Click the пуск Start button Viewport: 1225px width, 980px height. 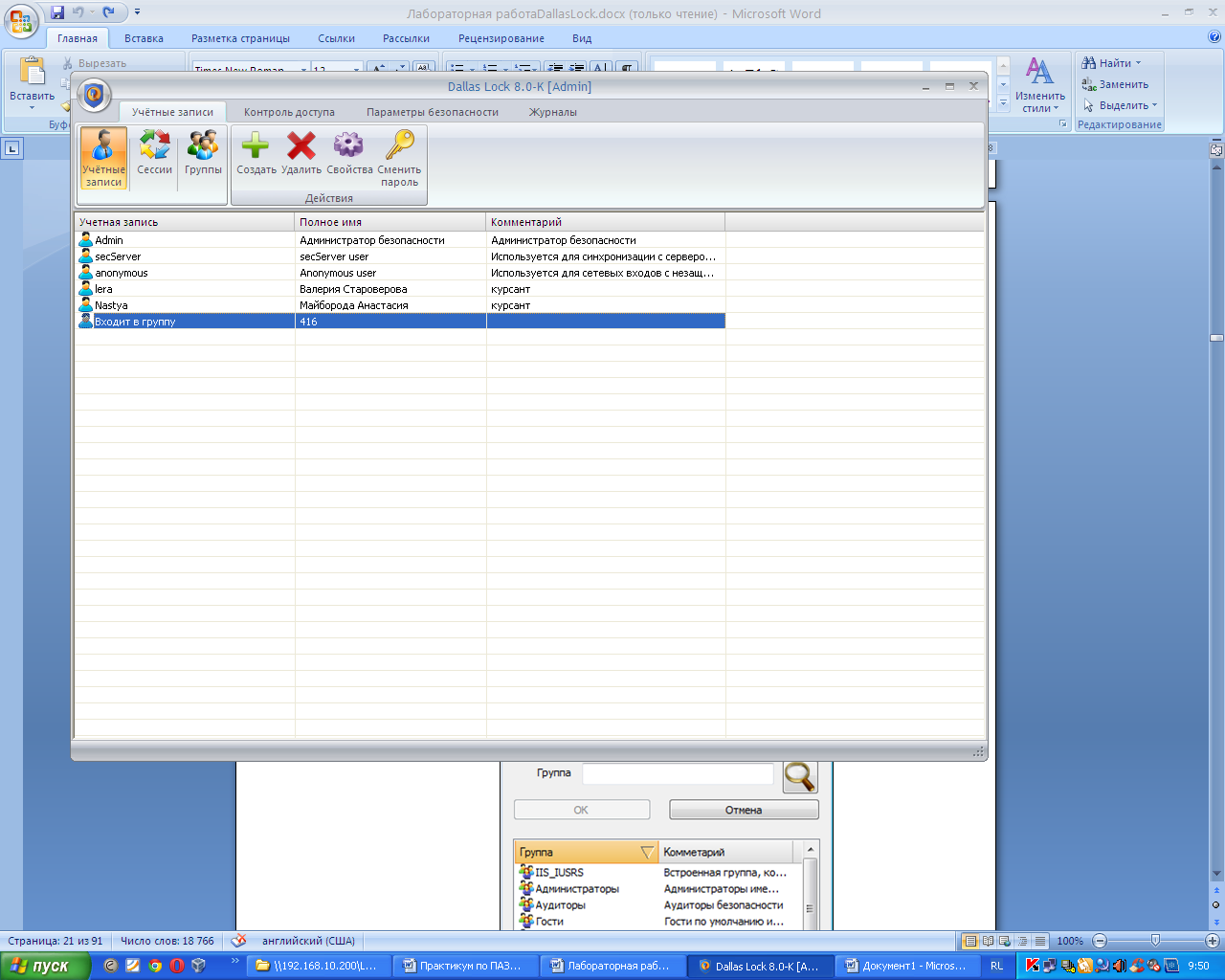tap(45, 966)
